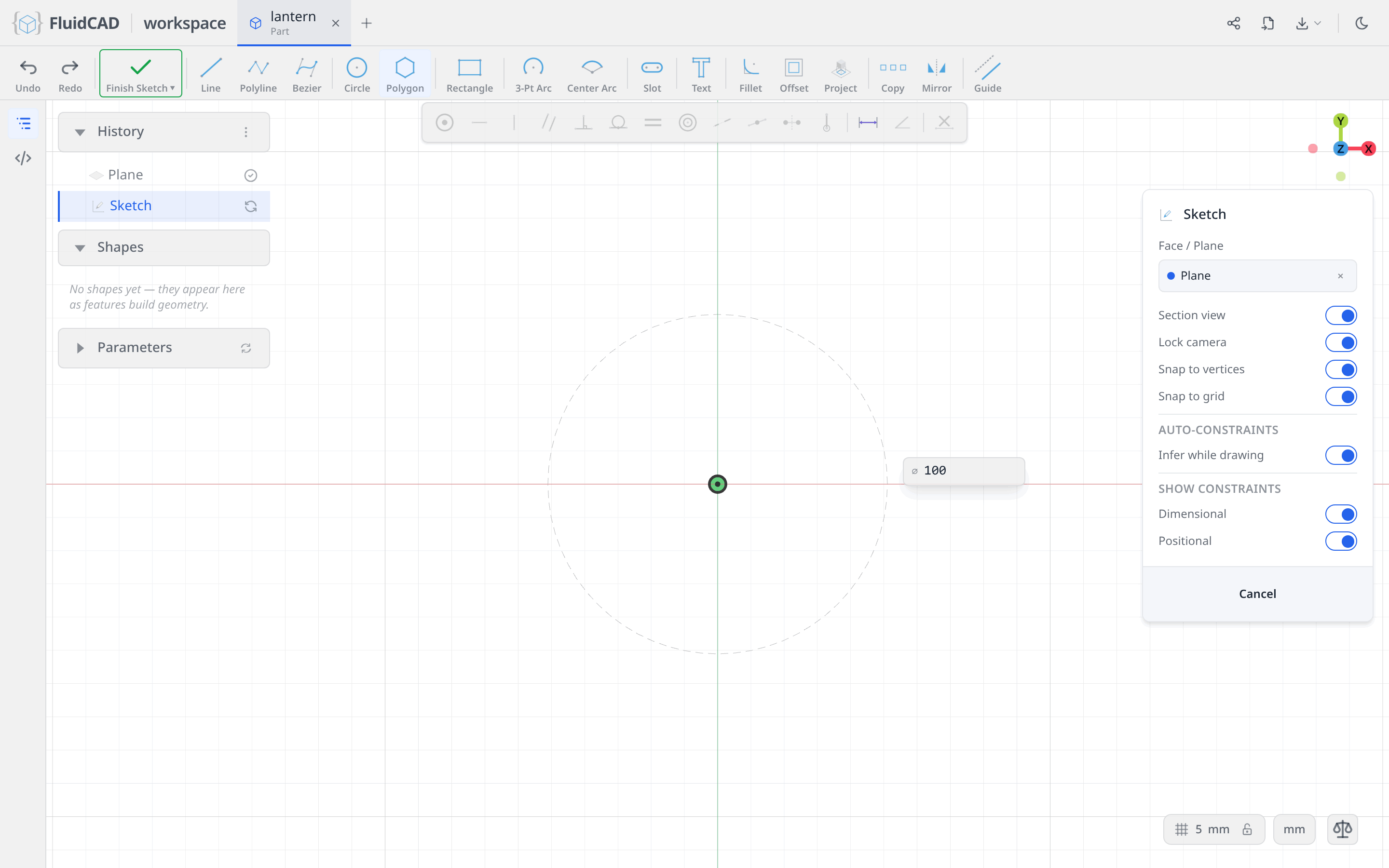Image resolution: width=1389 pixels, height=868 pixels.
Task: Open History panel more options
Action: click(245, 132)
